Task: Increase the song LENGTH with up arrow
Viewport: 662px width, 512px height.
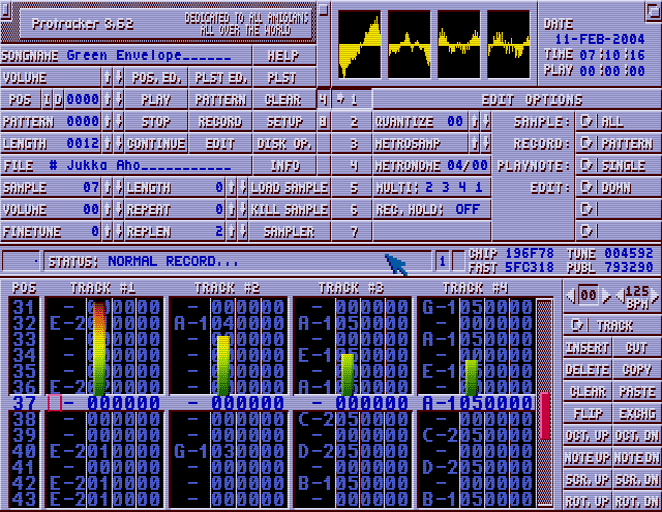Action: [x=107, y=144]
